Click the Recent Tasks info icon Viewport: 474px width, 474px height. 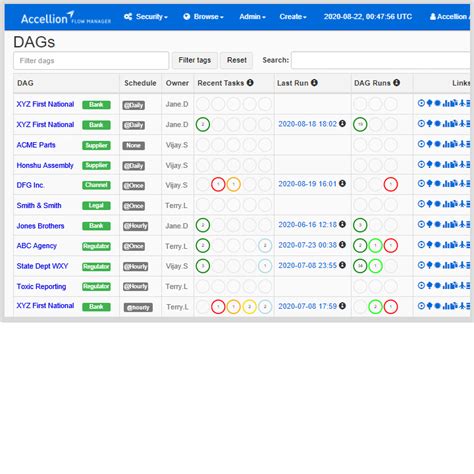(250, 83)
